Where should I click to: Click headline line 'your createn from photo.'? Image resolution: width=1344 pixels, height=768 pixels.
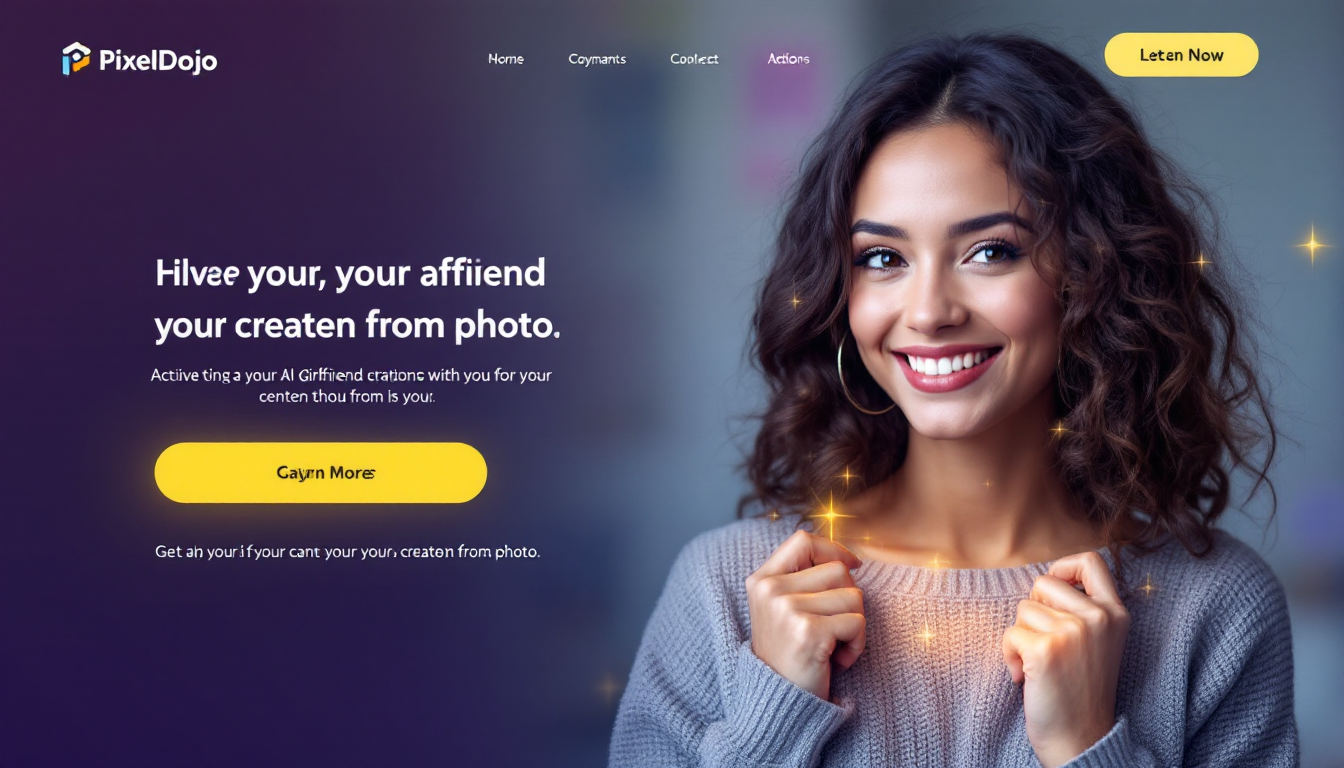tap(357, 324)
